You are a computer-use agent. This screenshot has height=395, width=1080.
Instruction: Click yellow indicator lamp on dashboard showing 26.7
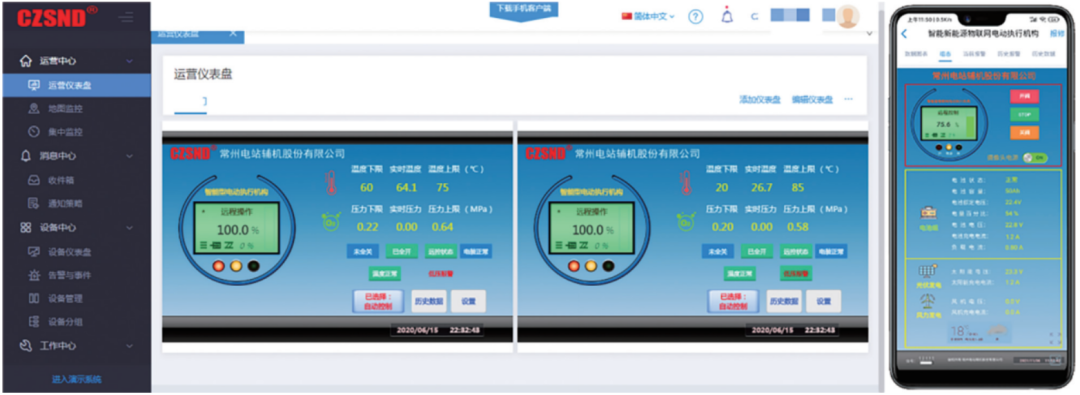click(591, 266)
